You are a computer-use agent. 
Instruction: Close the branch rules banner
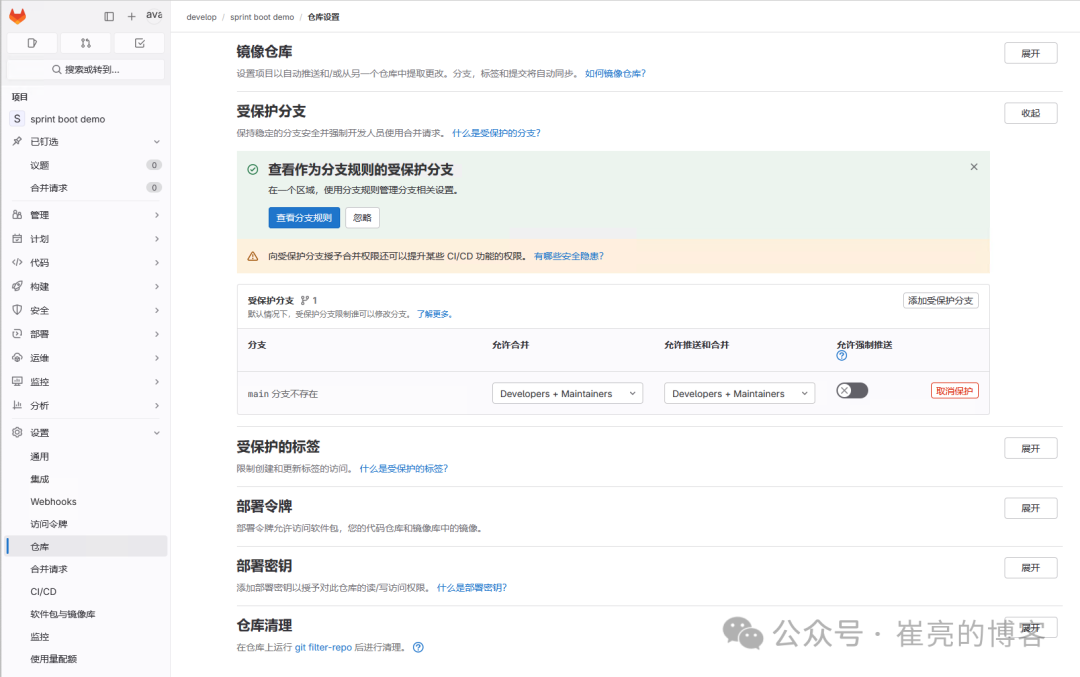point(974,167)
